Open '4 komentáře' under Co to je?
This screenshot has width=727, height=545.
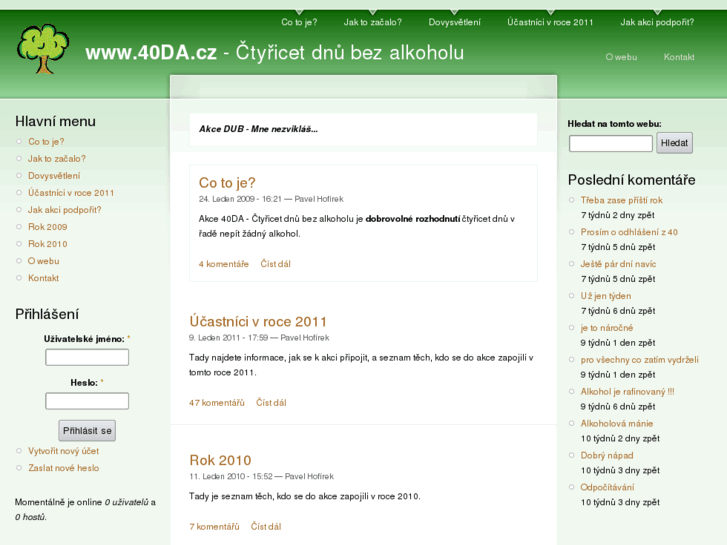pyautogui.click(x=223, y=264)
